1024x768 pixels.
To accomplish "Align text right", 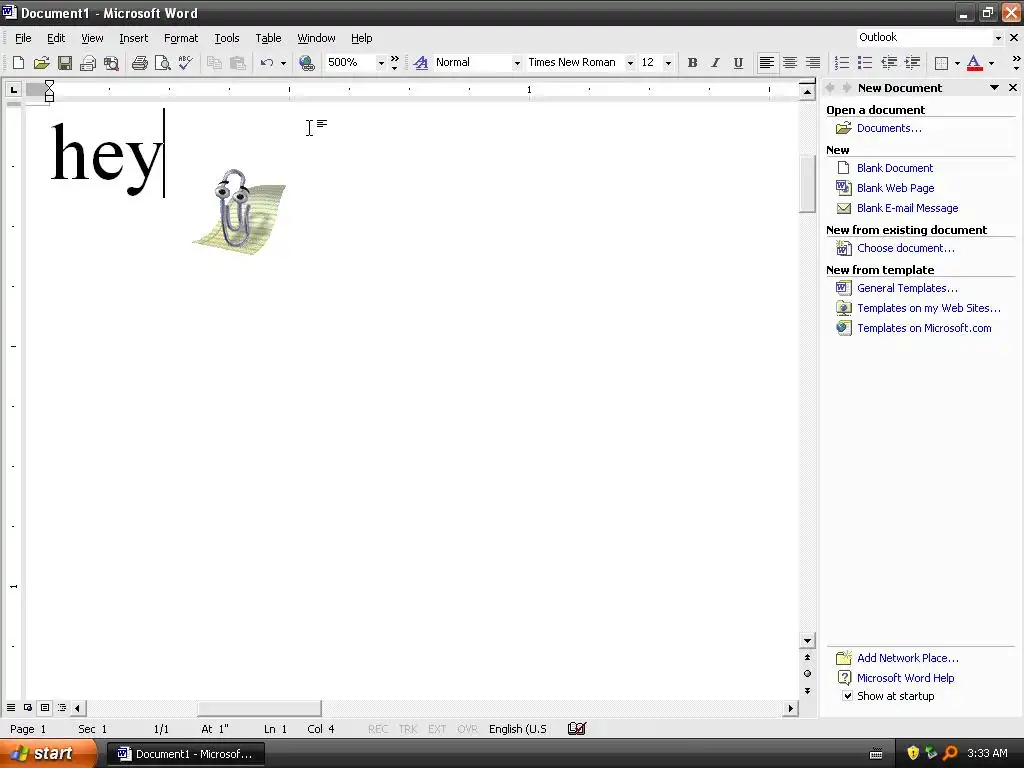I will [x=812, y=63].
